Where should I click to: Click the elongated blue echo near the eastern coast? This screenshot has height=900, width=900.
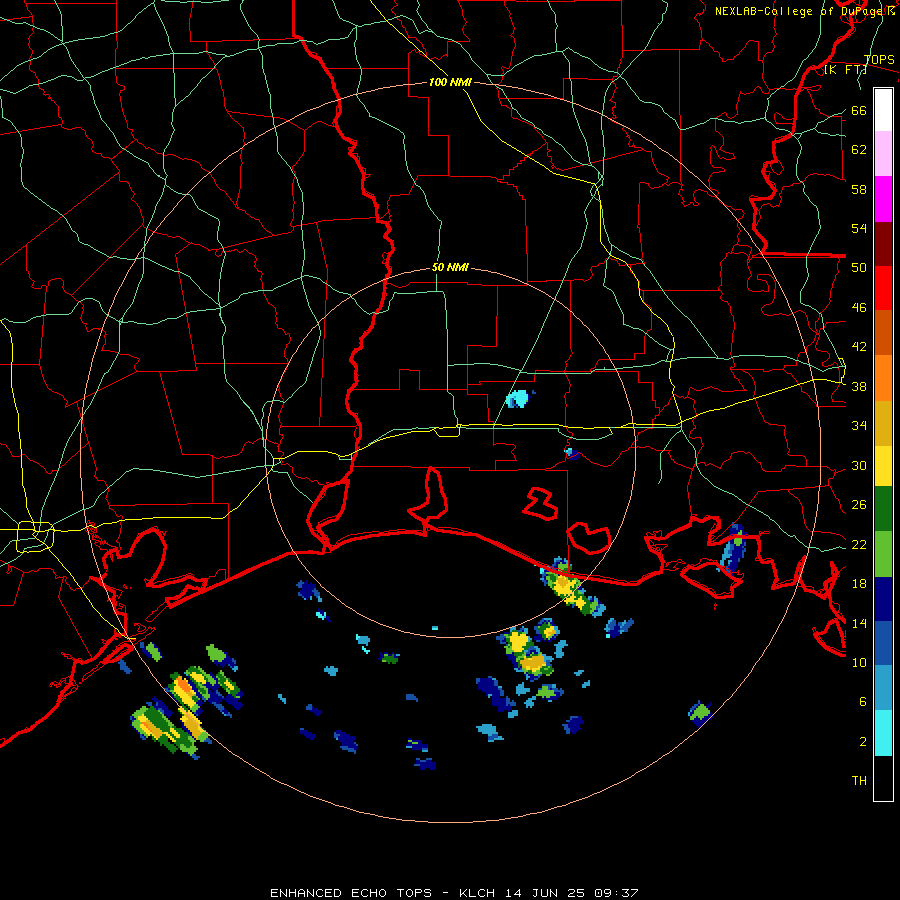tap(734, 548)
